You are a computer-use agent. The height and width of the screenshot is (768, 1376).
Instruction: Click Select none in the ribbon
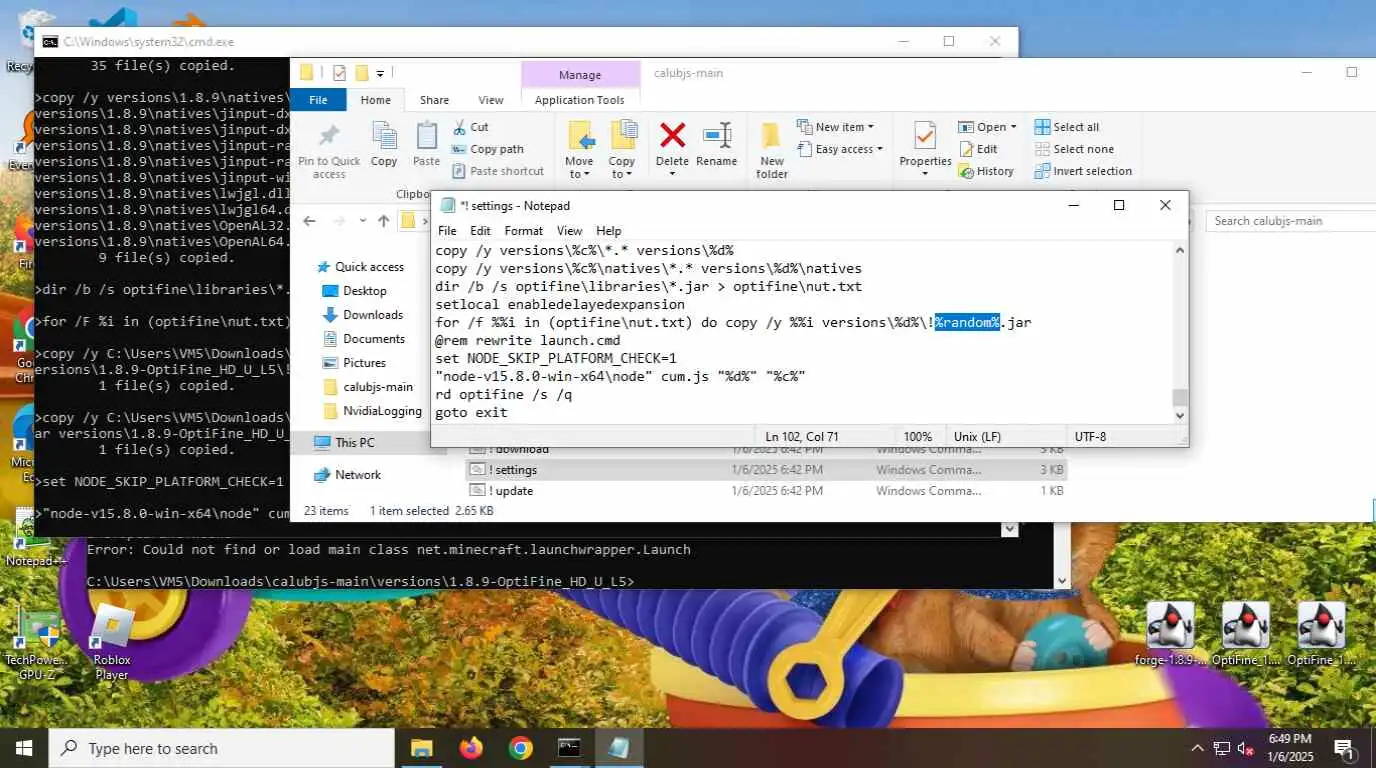point(1074,149)
